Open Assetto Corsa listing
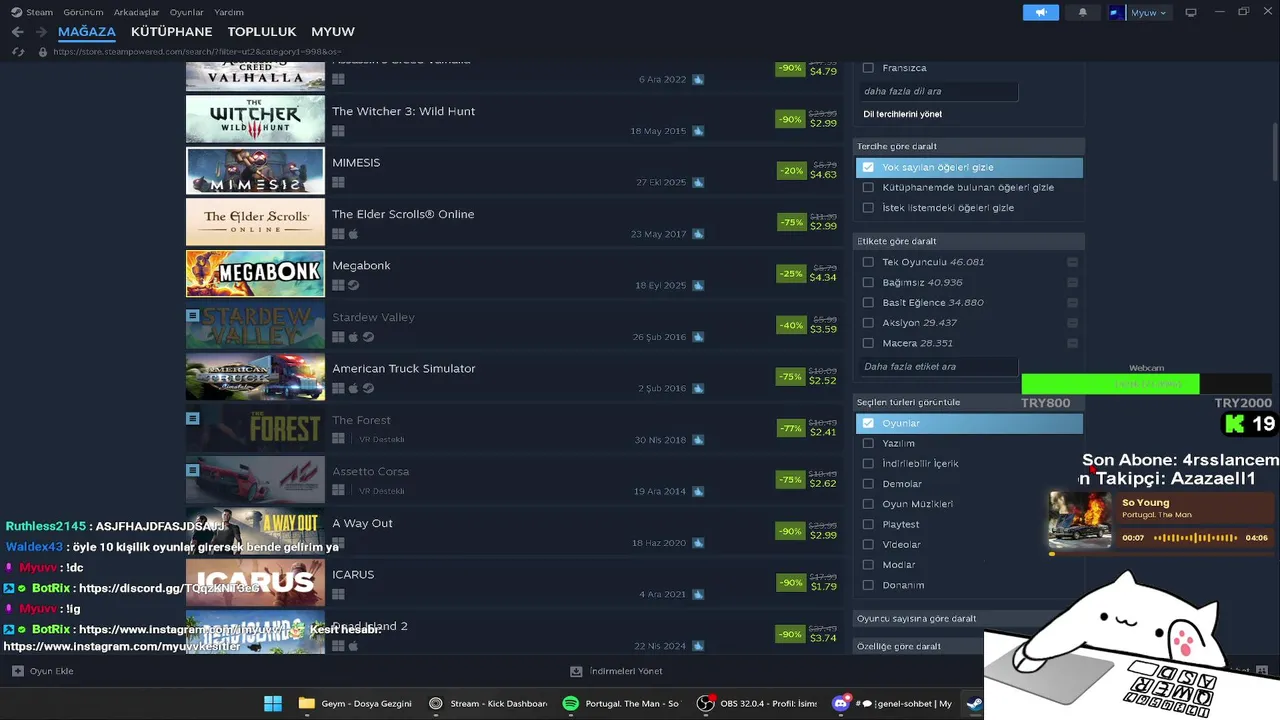This screenshot has height=720, width=1280. tap(513, 479)
